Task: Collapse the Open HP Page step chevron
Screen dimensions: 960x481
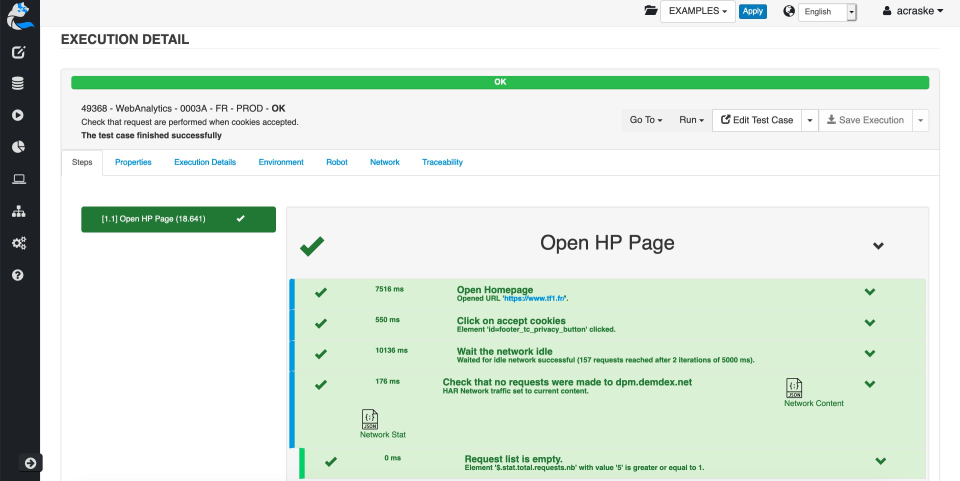Action: (878, 246)
